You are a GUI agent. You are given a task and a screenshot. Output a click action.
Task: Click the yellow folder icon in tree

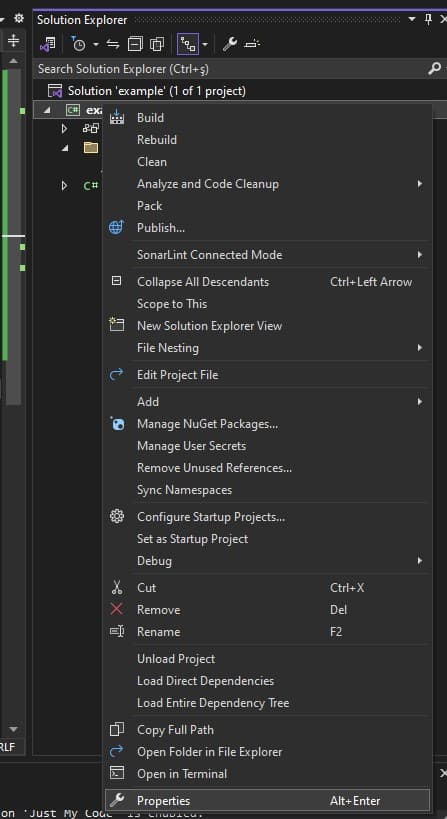tap(91, 148)
